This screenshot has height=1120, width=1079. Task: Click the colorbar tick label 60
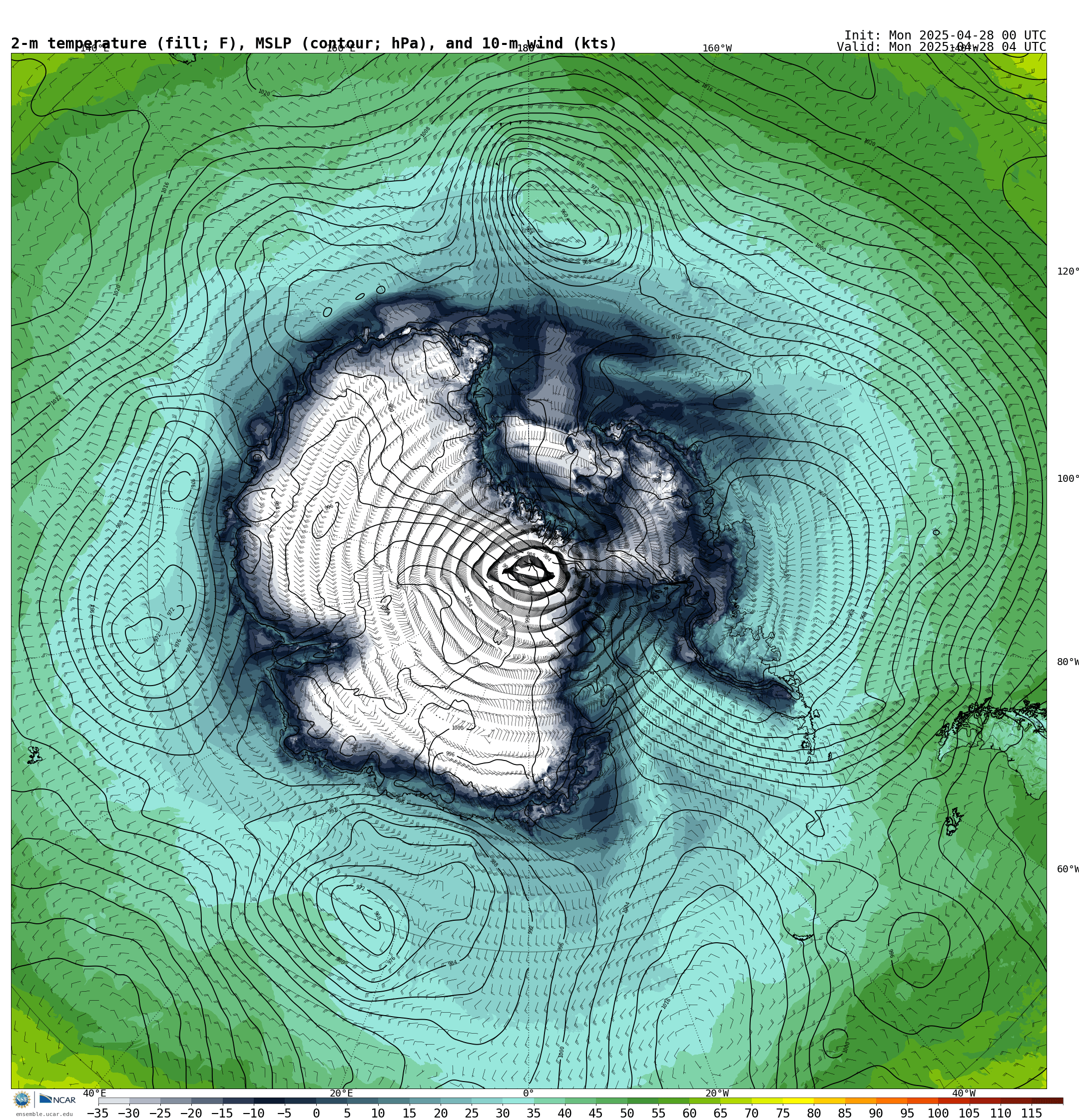coord(689,1113)
